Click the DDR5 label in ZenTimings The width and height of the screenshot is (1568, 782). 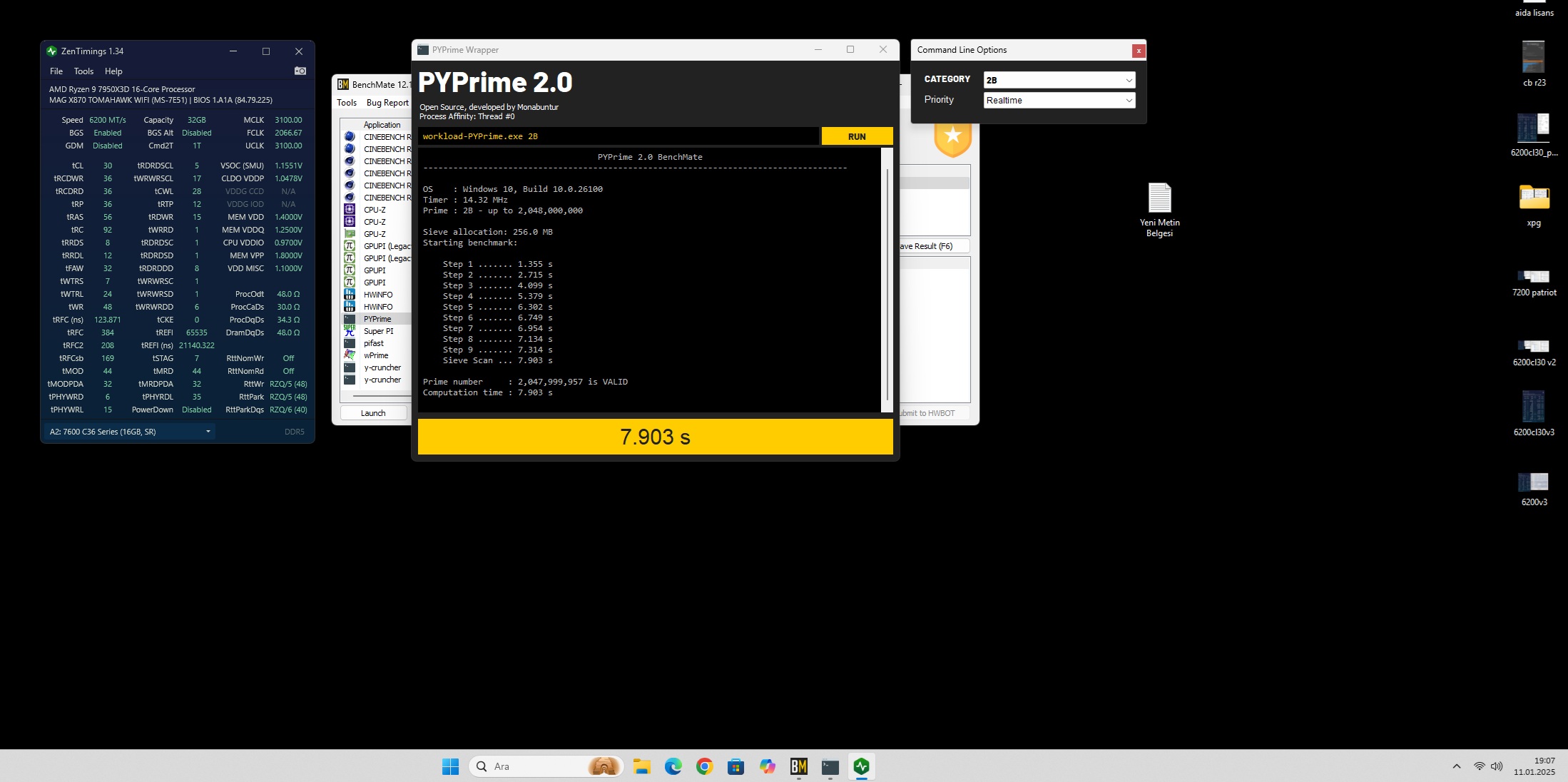[x=295, y=432]
